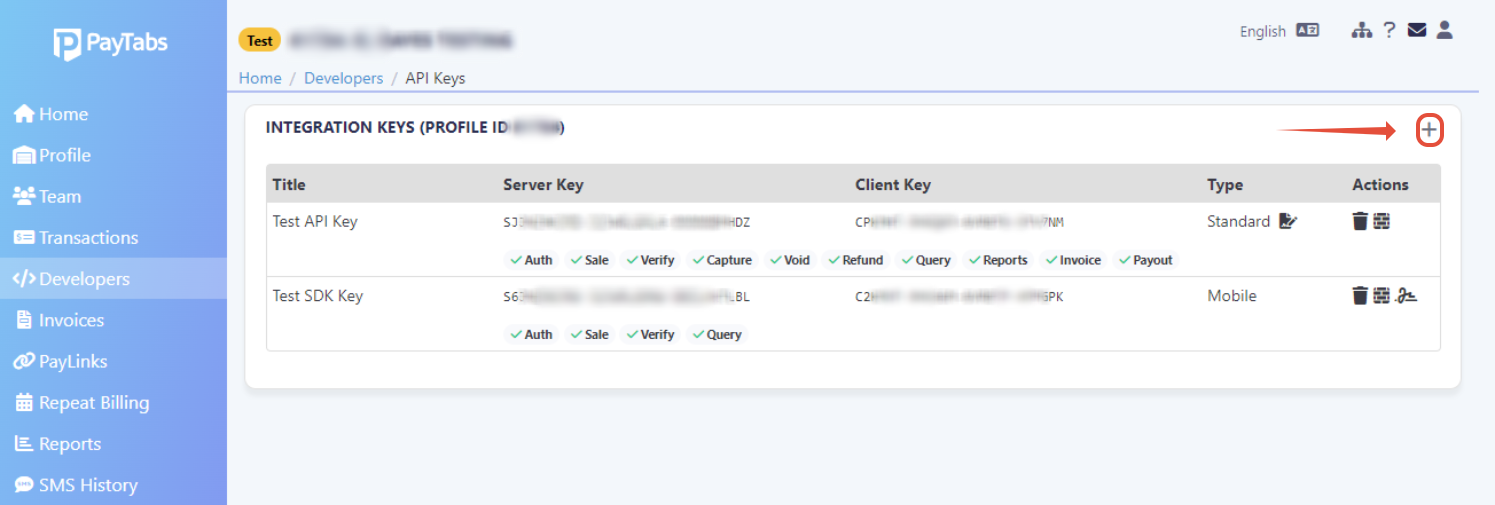Click the yellow Test badge
The height and width of the screenshot is (505, 1495).
(260, 41)
